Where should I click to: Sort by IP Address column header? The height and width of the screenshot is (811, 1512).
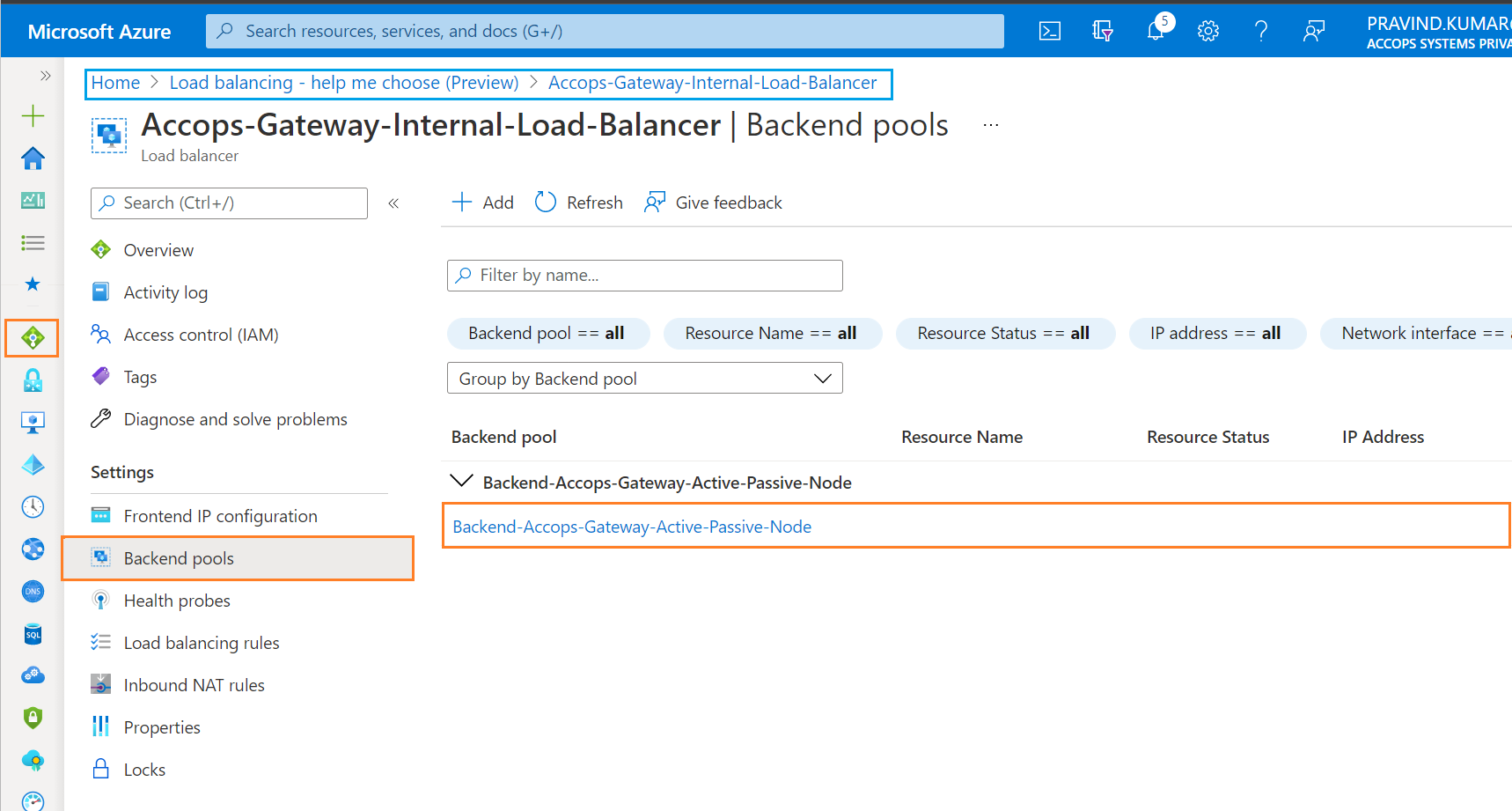pyautogui.click(x=1383, y=437)
